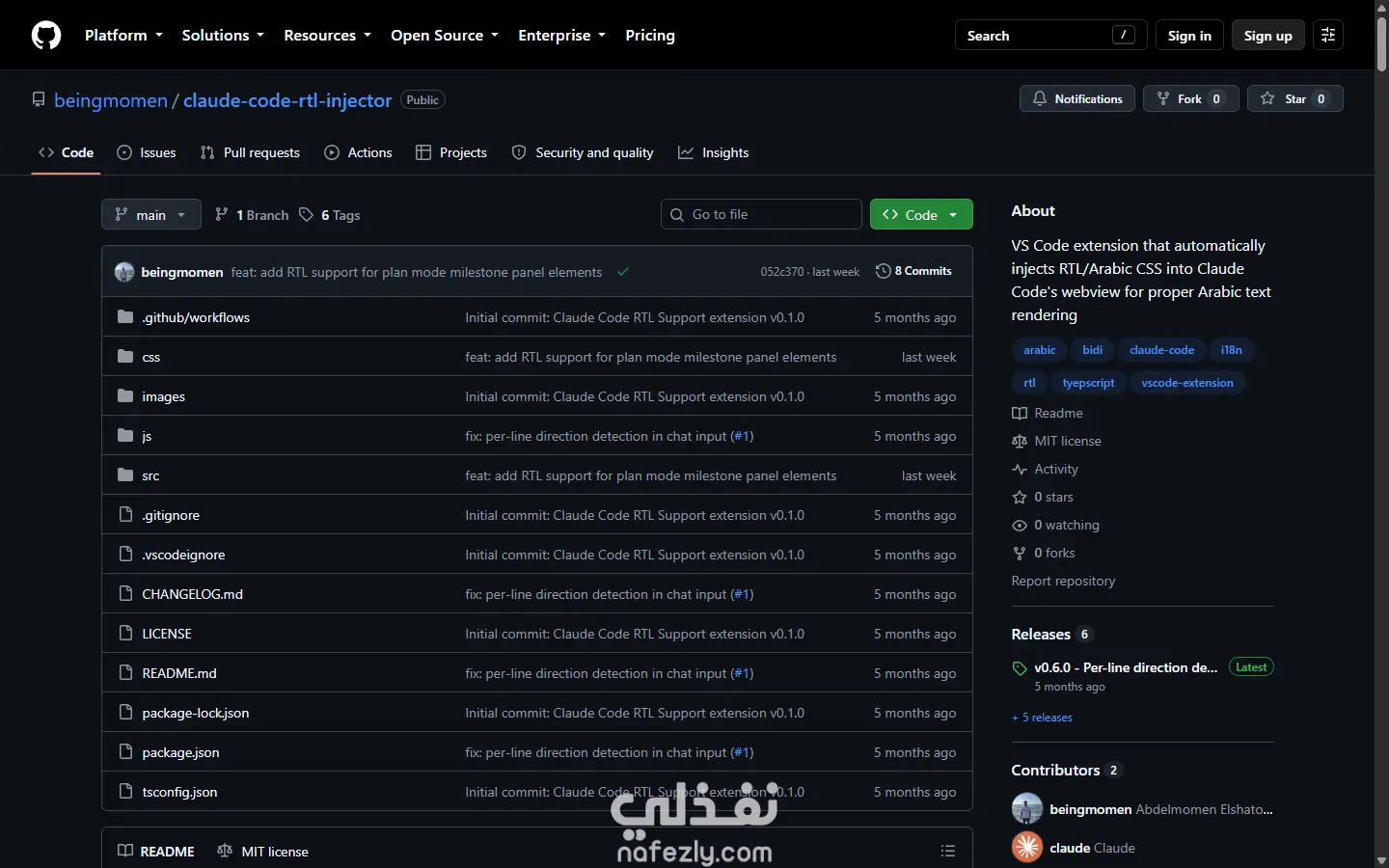
Task: Click the Sign in button
Action: pos(1189,36)
